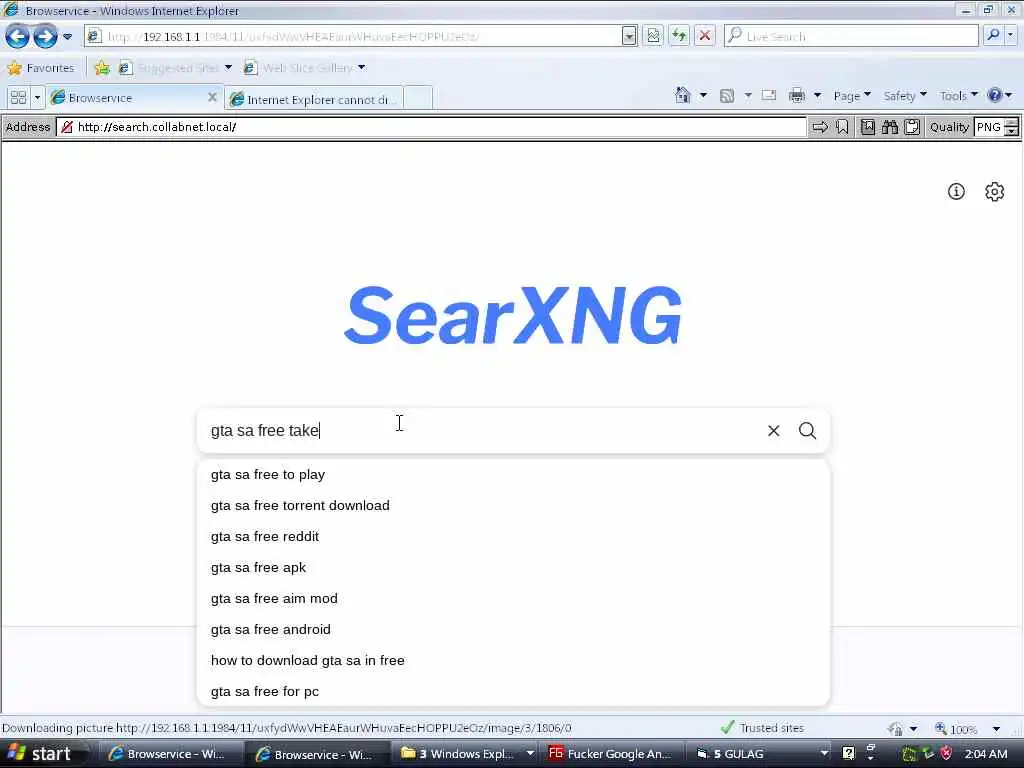
Task: Click the Trusted sites status indicator
Action: coord(762,728)
